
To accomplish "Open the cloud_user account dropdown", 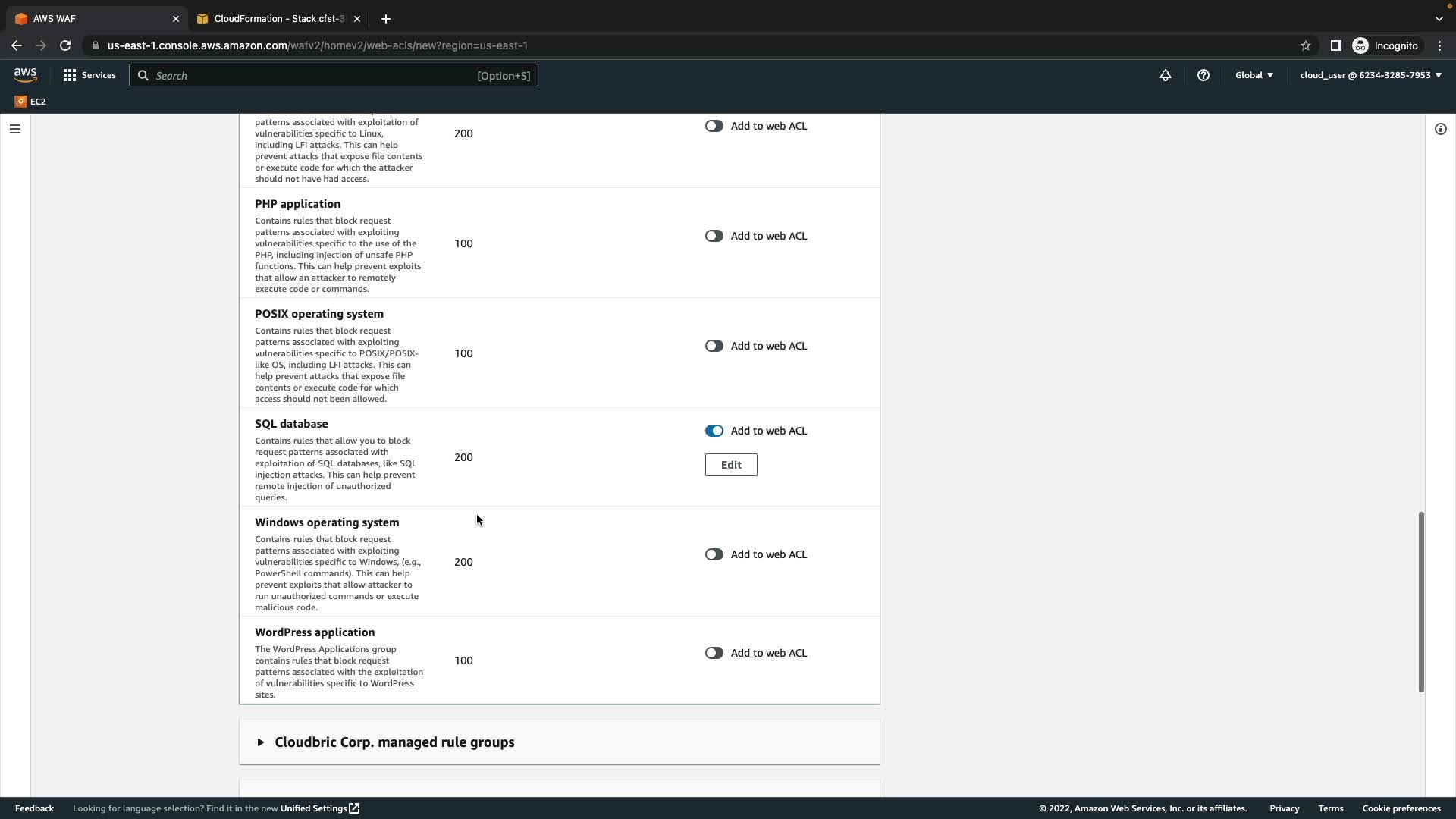I will pyautogui.click(x=1370, y=75).
